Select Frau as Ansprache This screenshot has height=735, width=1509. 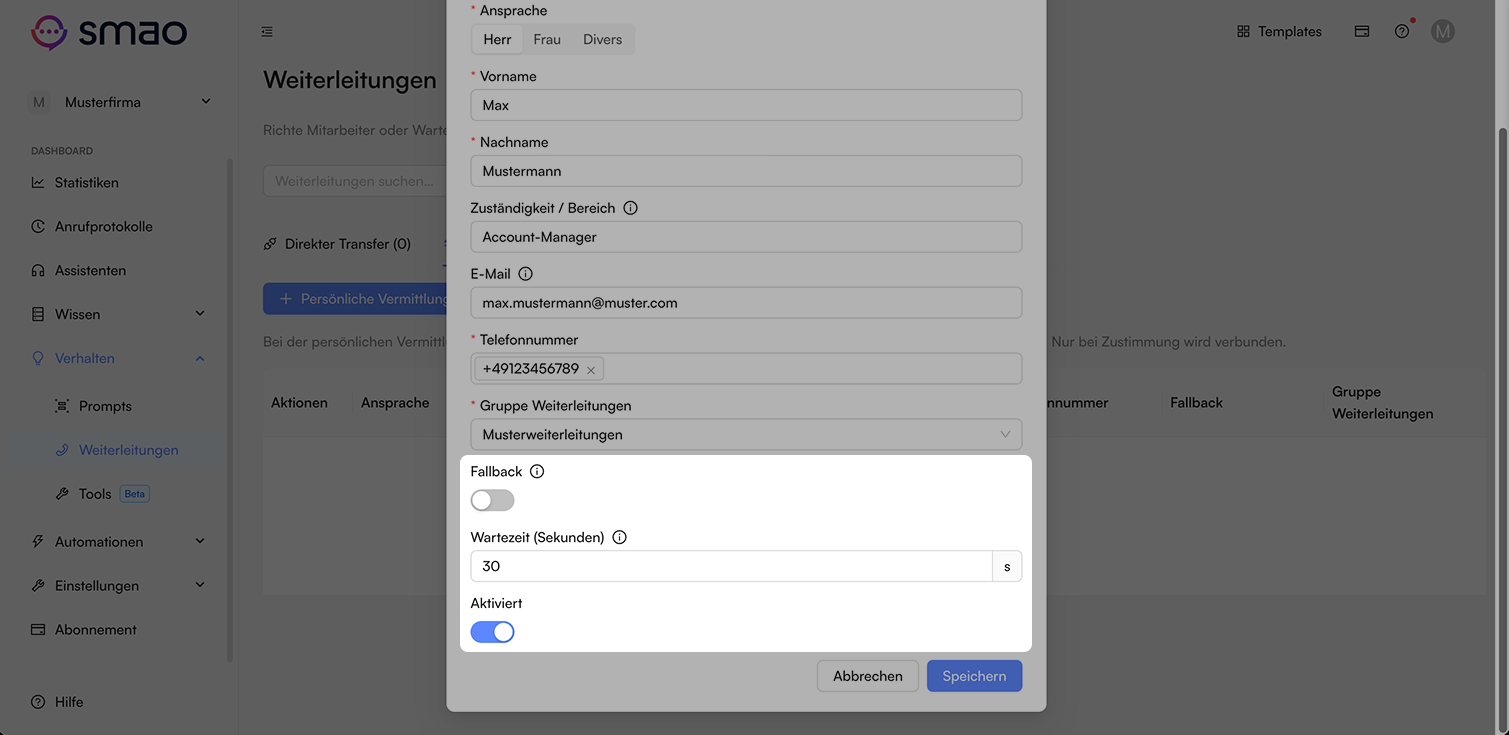[547, 39]
